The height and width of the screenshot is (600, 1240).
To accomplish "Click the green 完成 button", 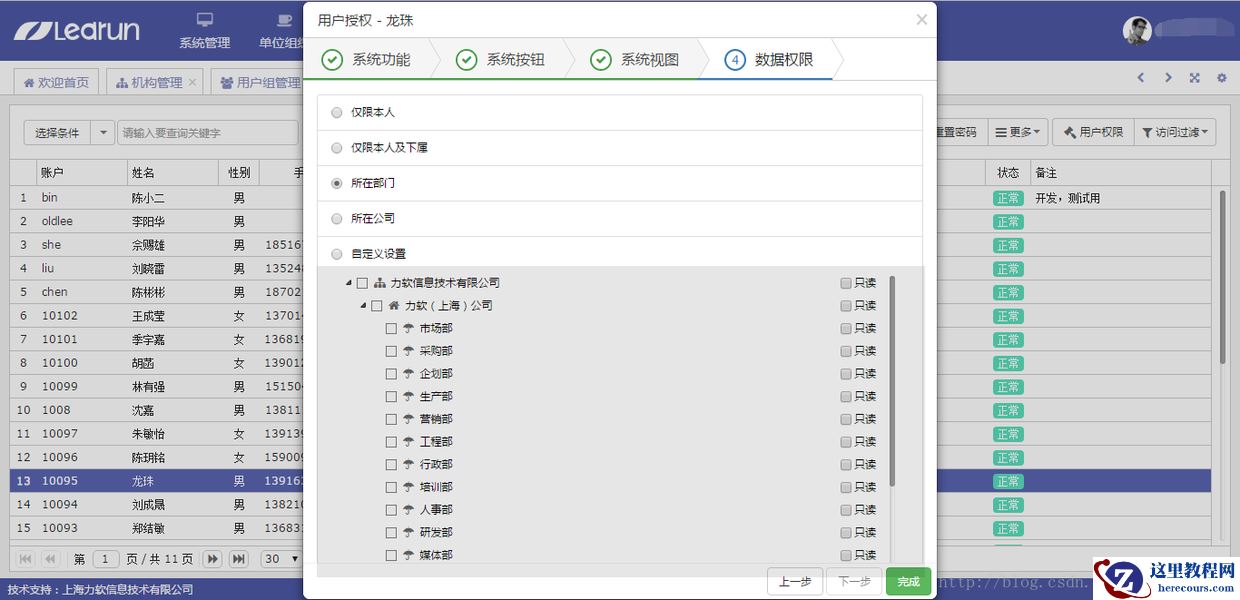I will click(x=908, y=582).
